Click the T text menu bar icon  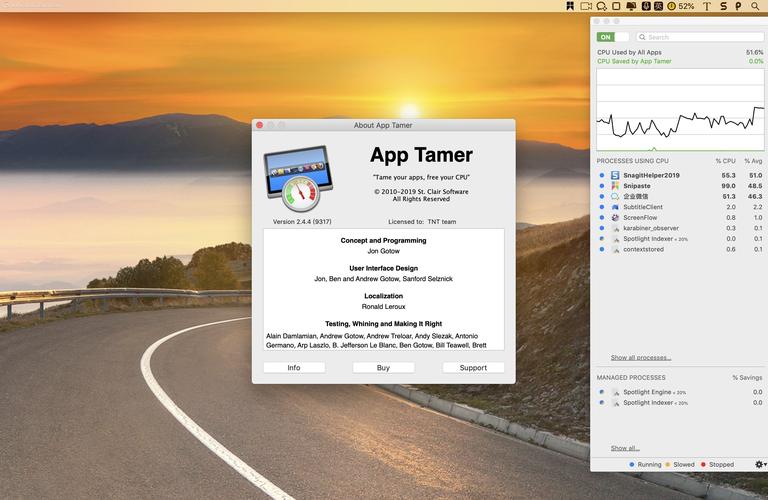coord(707,6)
